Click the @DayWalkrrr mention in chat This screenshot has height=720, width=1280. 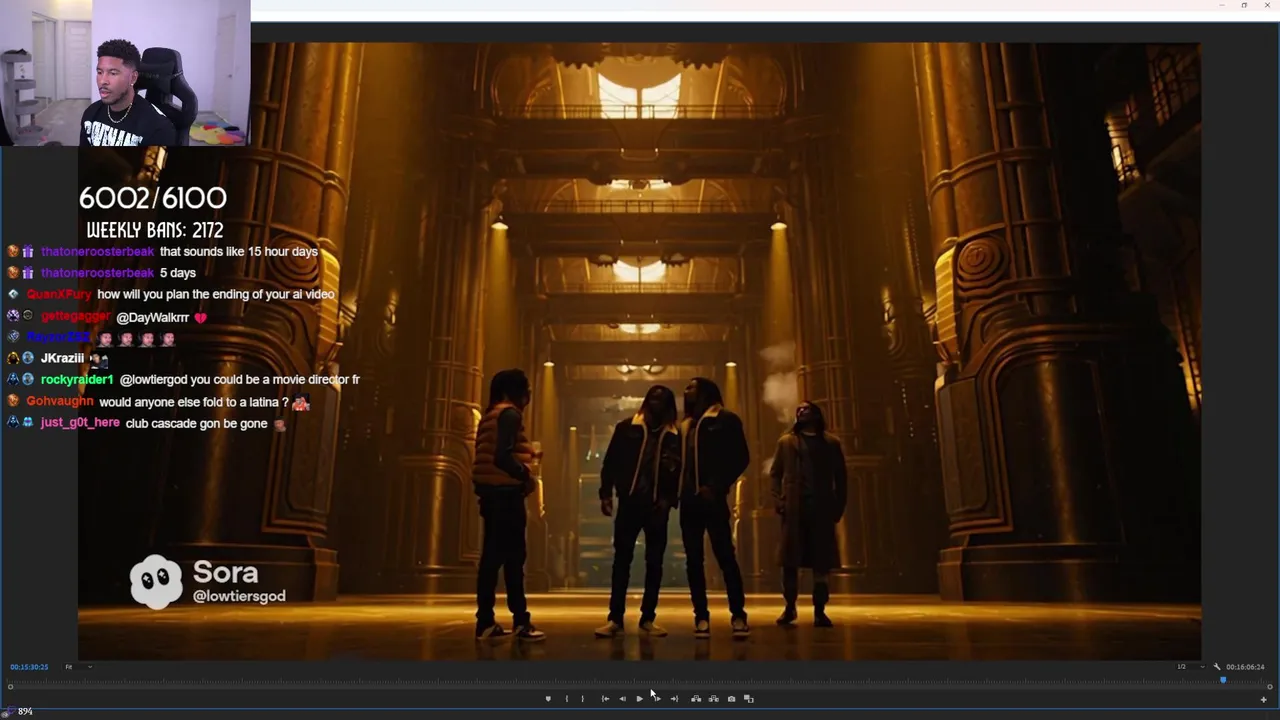coord(153,317)
